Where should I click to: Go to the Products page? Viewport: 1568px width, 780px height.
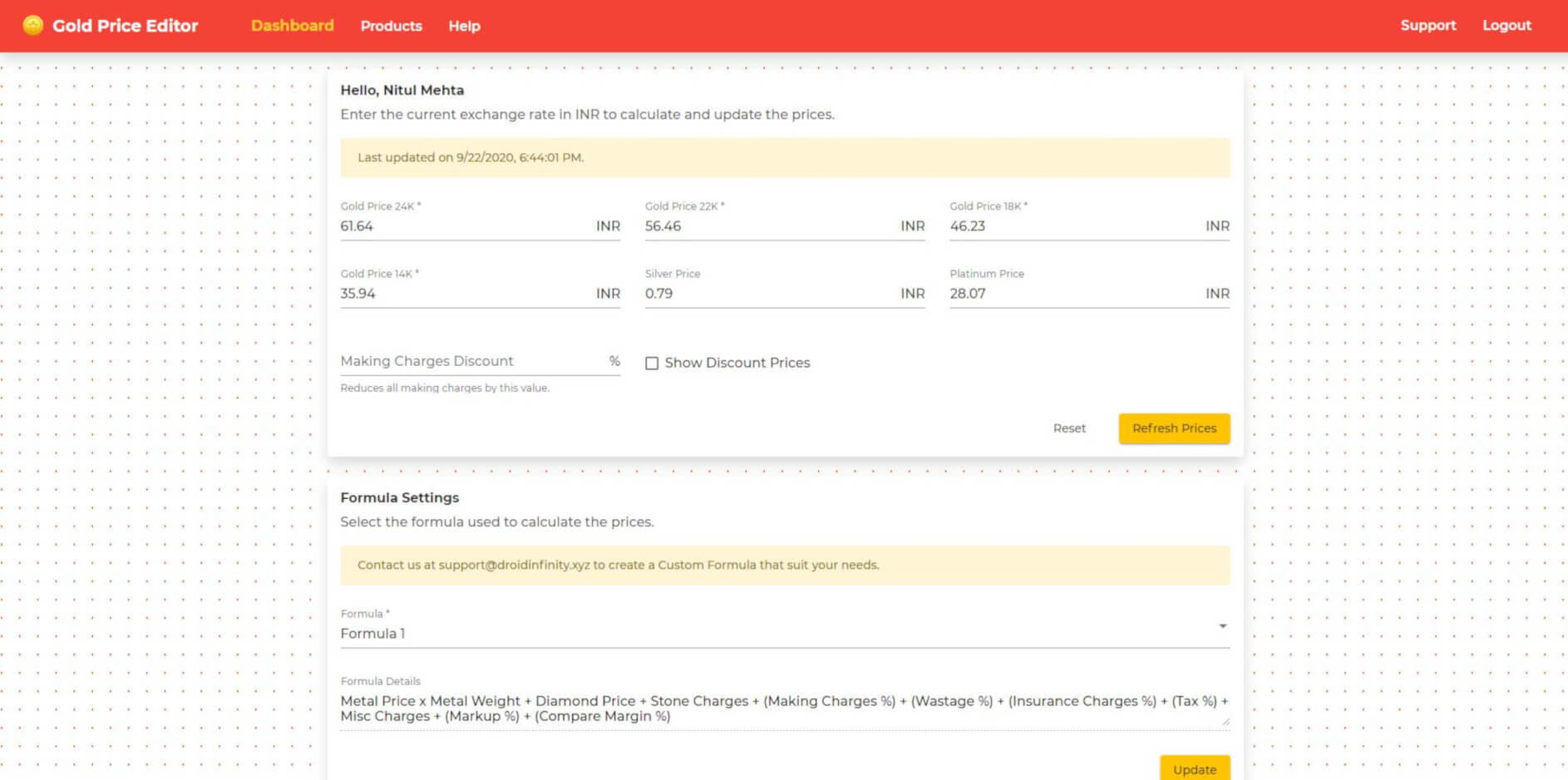392,26
